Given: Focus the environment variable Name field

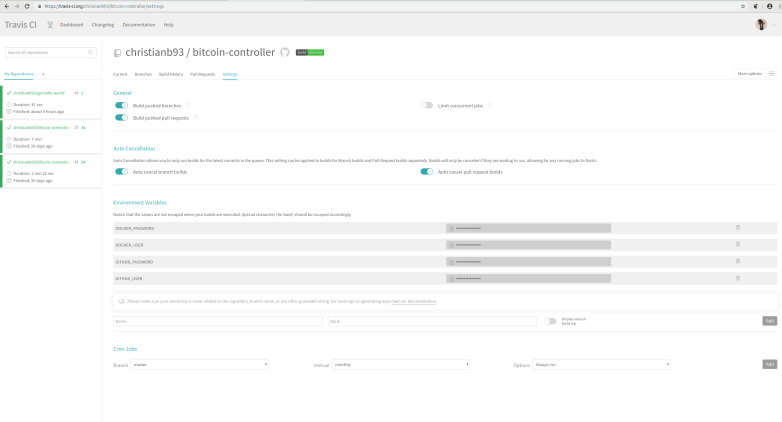Looking at the screenshot, I should pos(218,321).
